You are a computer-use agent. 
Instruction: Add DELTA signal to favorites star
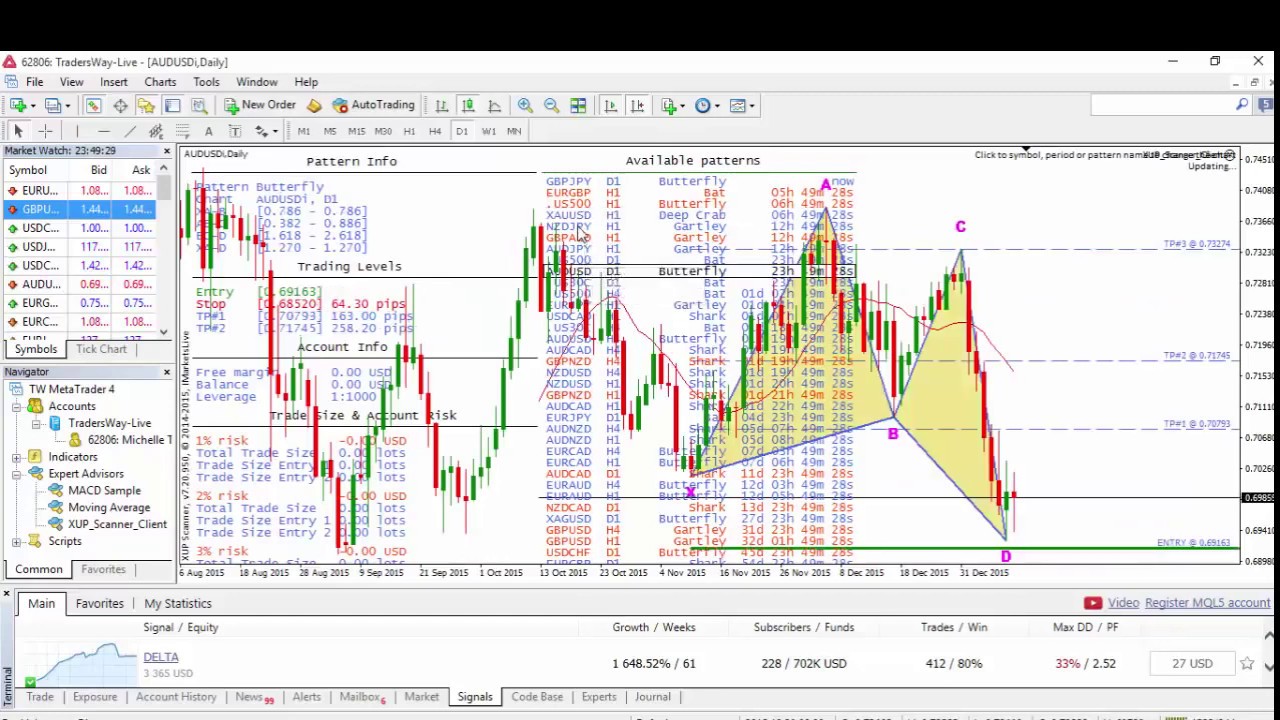tap(1247, 663)
